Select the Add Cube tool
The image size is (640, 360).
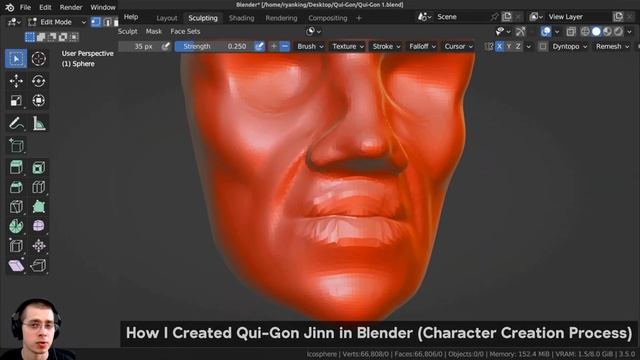pyautogui.click(x=16, y=145)
